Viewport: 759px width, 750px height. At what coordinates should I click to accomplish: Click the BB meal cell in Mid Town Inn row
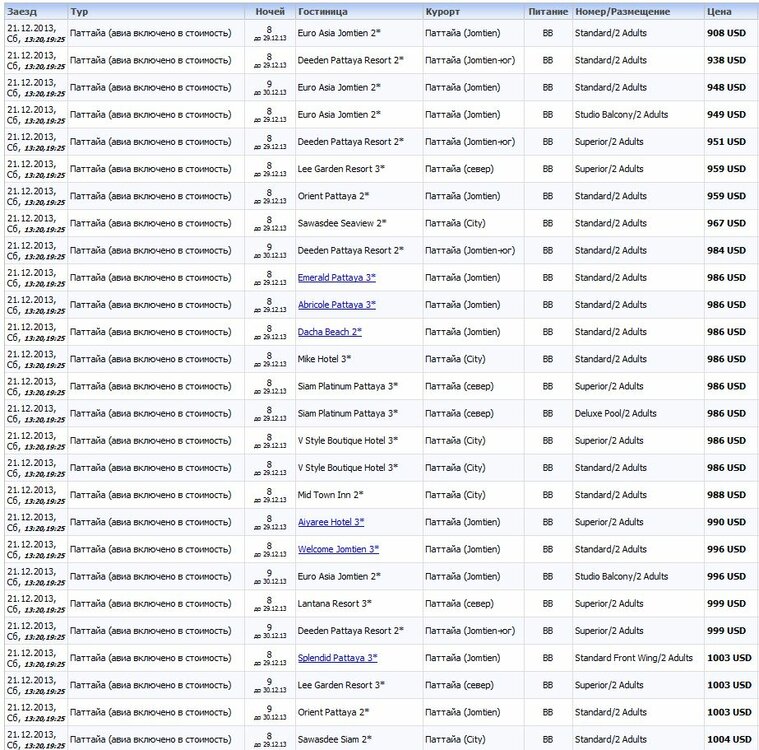click(x=548, y=495)
